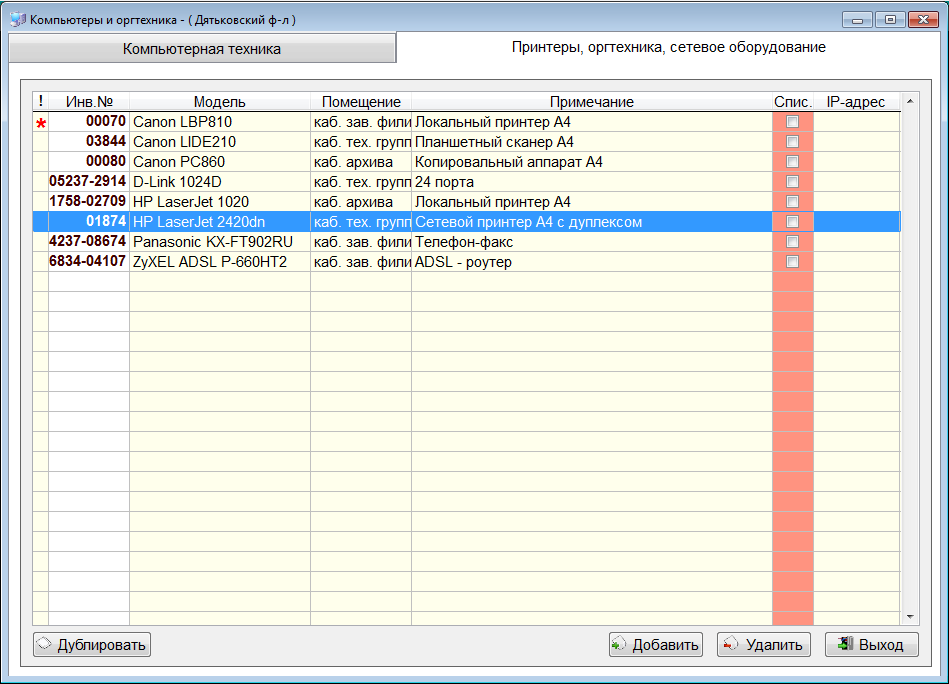Click scrollbar up arrow of the table

[910, 102]
